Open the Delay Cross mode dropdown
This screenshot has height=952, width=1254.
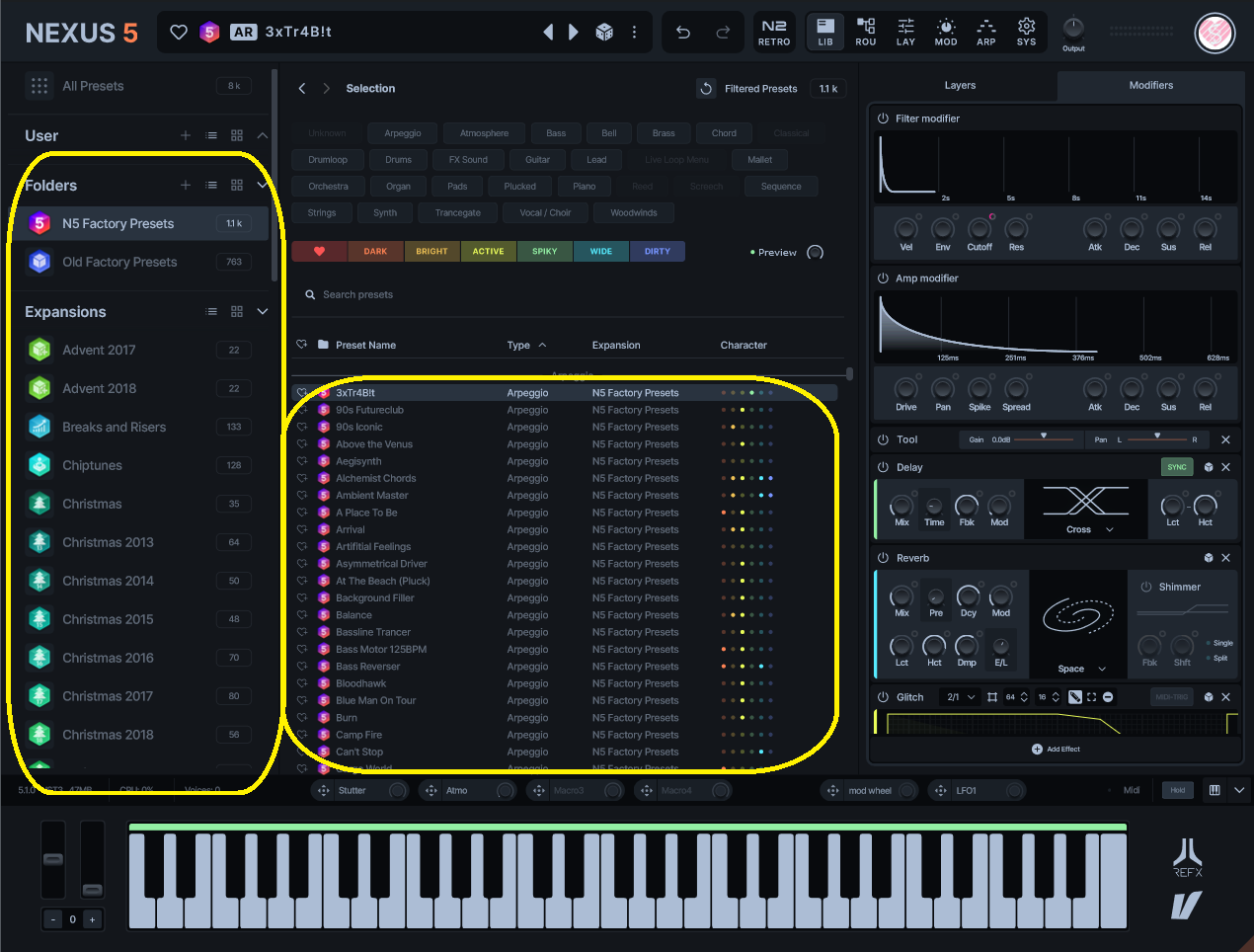coord(1086,529)
